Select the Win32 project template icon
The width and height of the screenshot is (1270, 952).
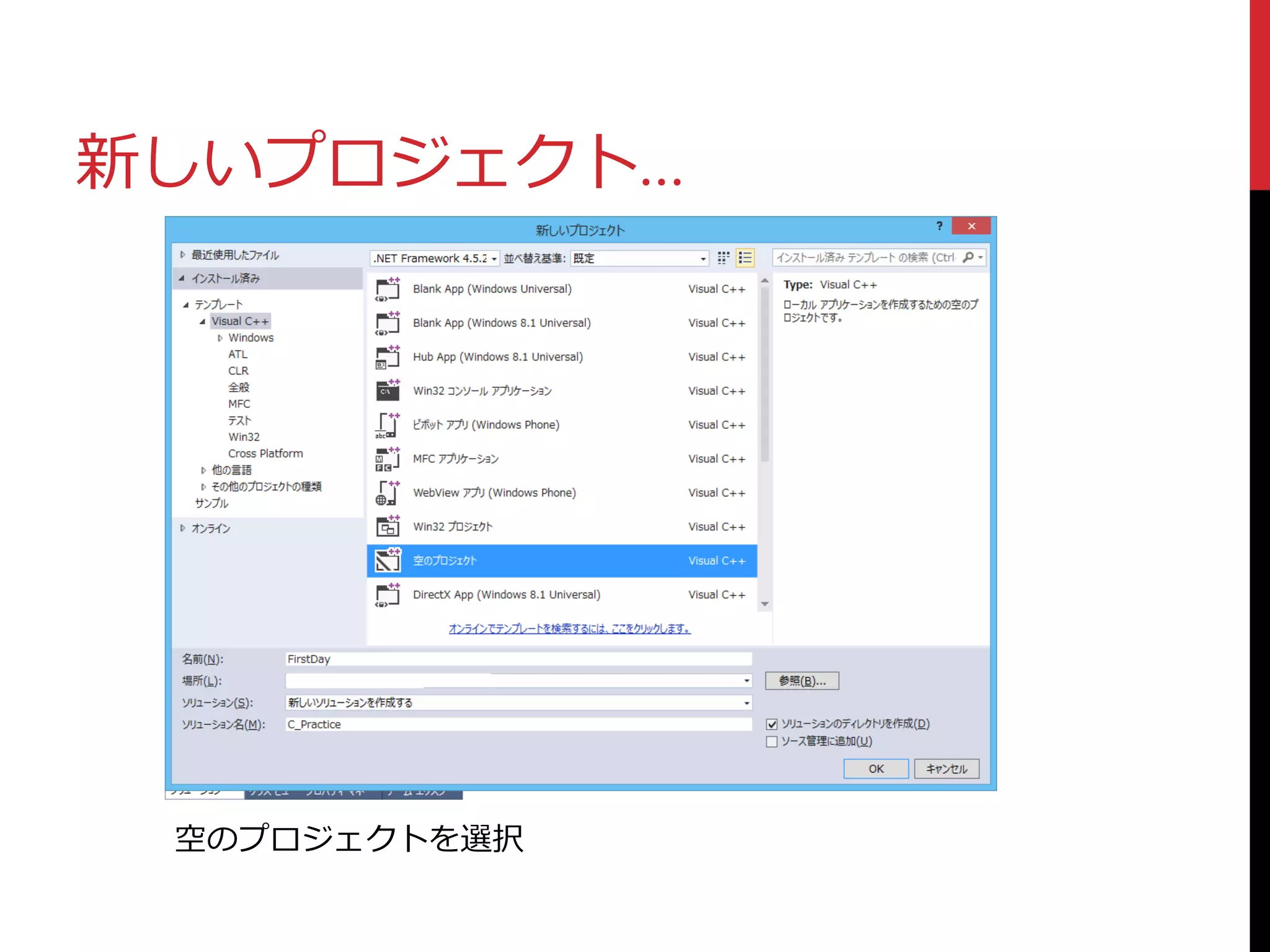(388, 527)
